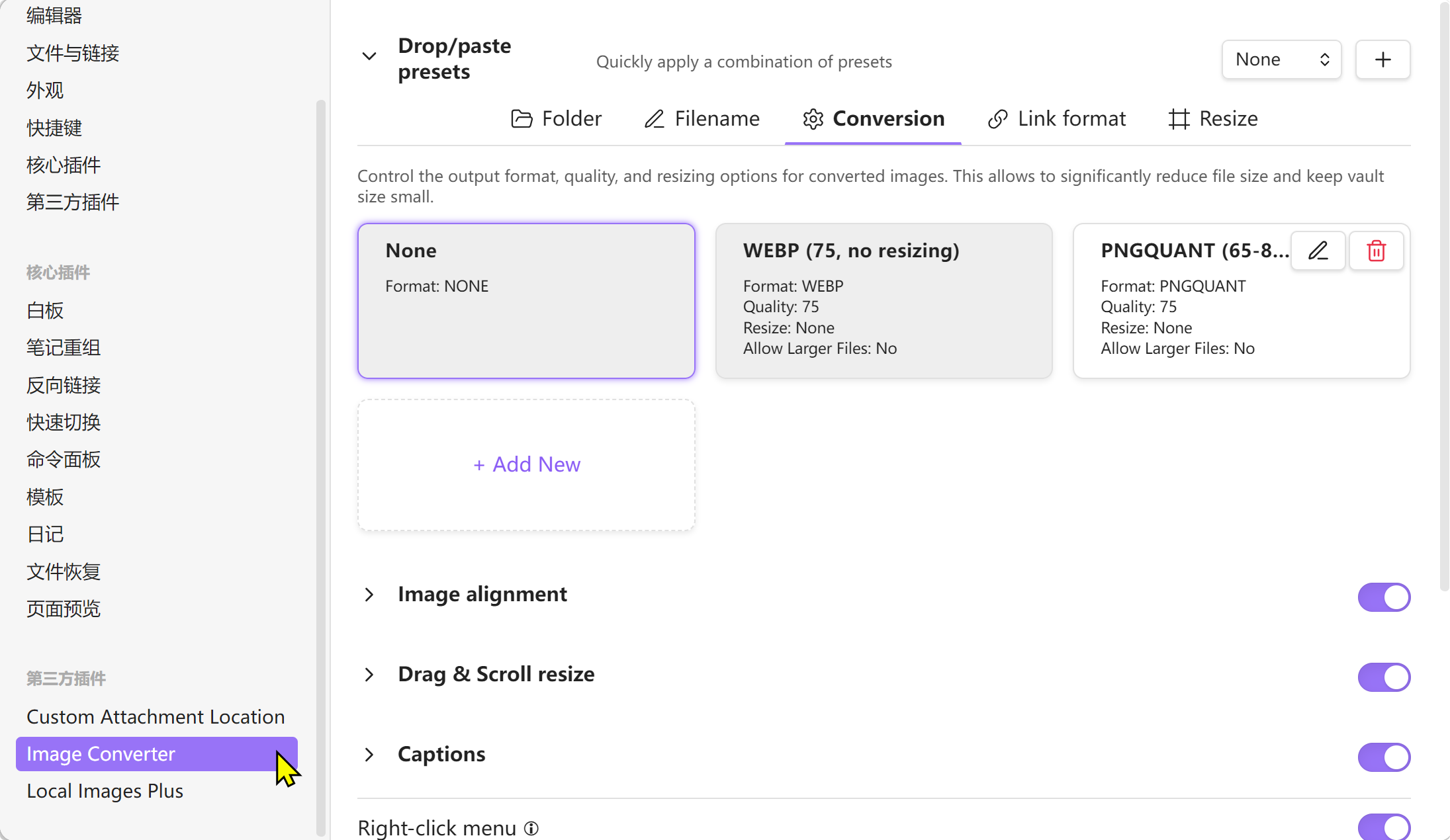Expand the Image alignment section
The image size is (1450, 840).
(369, 594)
